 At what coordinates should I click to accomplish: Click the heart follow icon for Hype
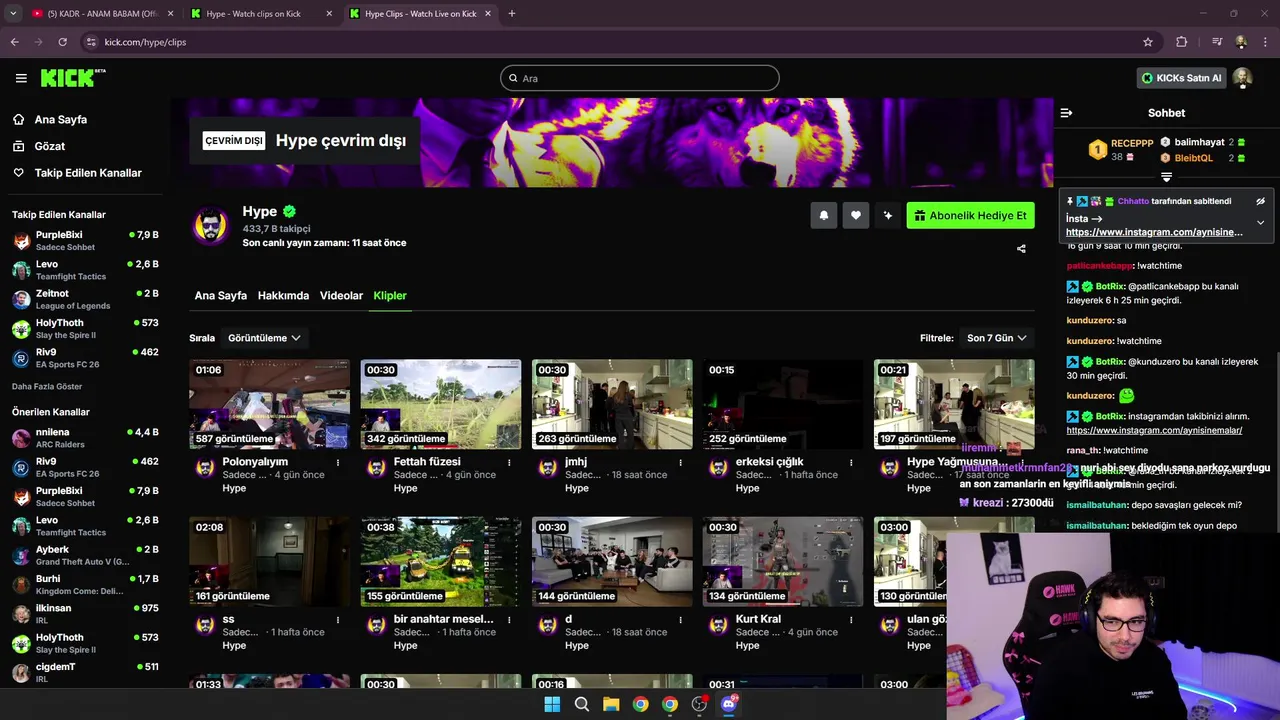coord(856,215)
